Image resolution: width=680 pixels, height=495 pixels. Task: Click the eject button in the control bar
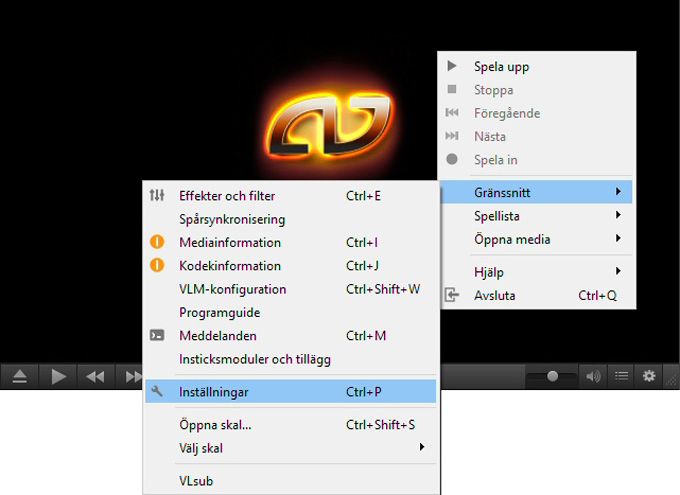point(20,376)
